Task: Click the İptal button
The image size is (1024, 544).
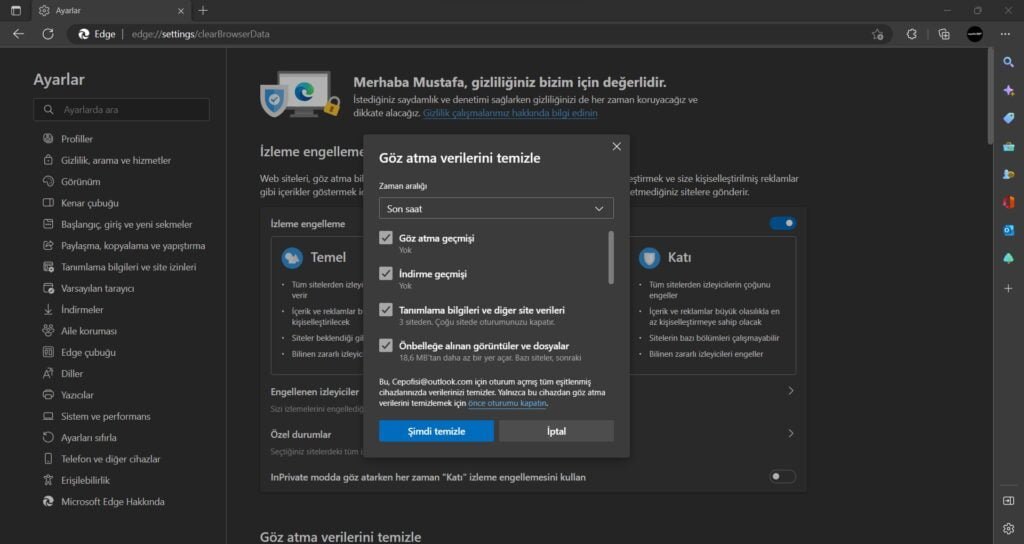Action: click(x=556, y=431)
